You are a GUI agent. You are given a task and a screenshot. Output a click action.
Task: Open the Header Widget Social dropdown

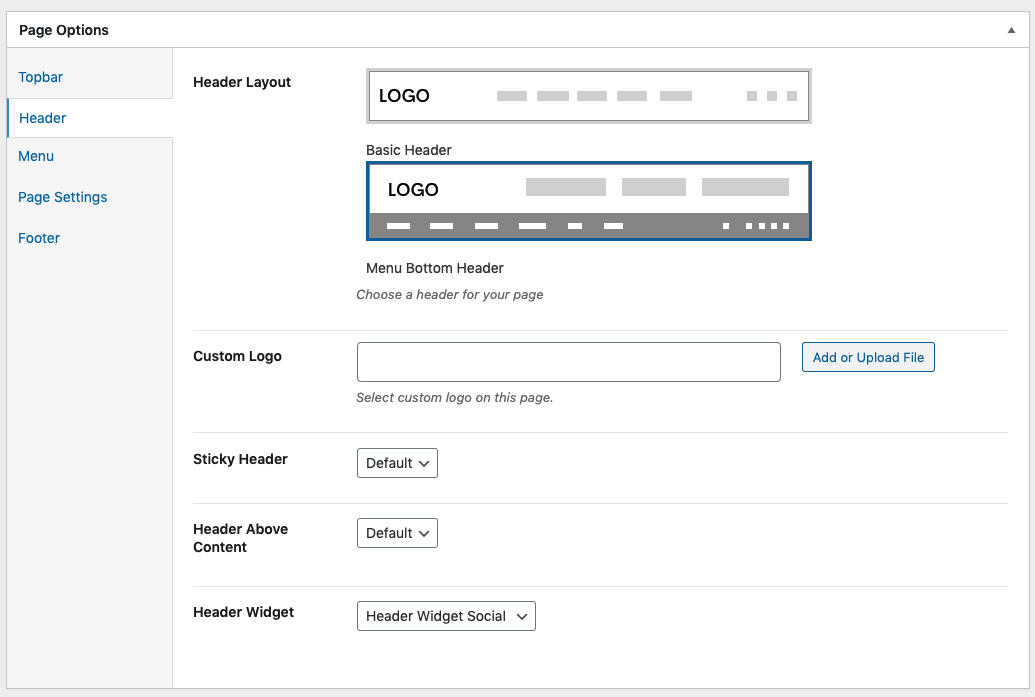pyautogui.click(x=446, y=616)
